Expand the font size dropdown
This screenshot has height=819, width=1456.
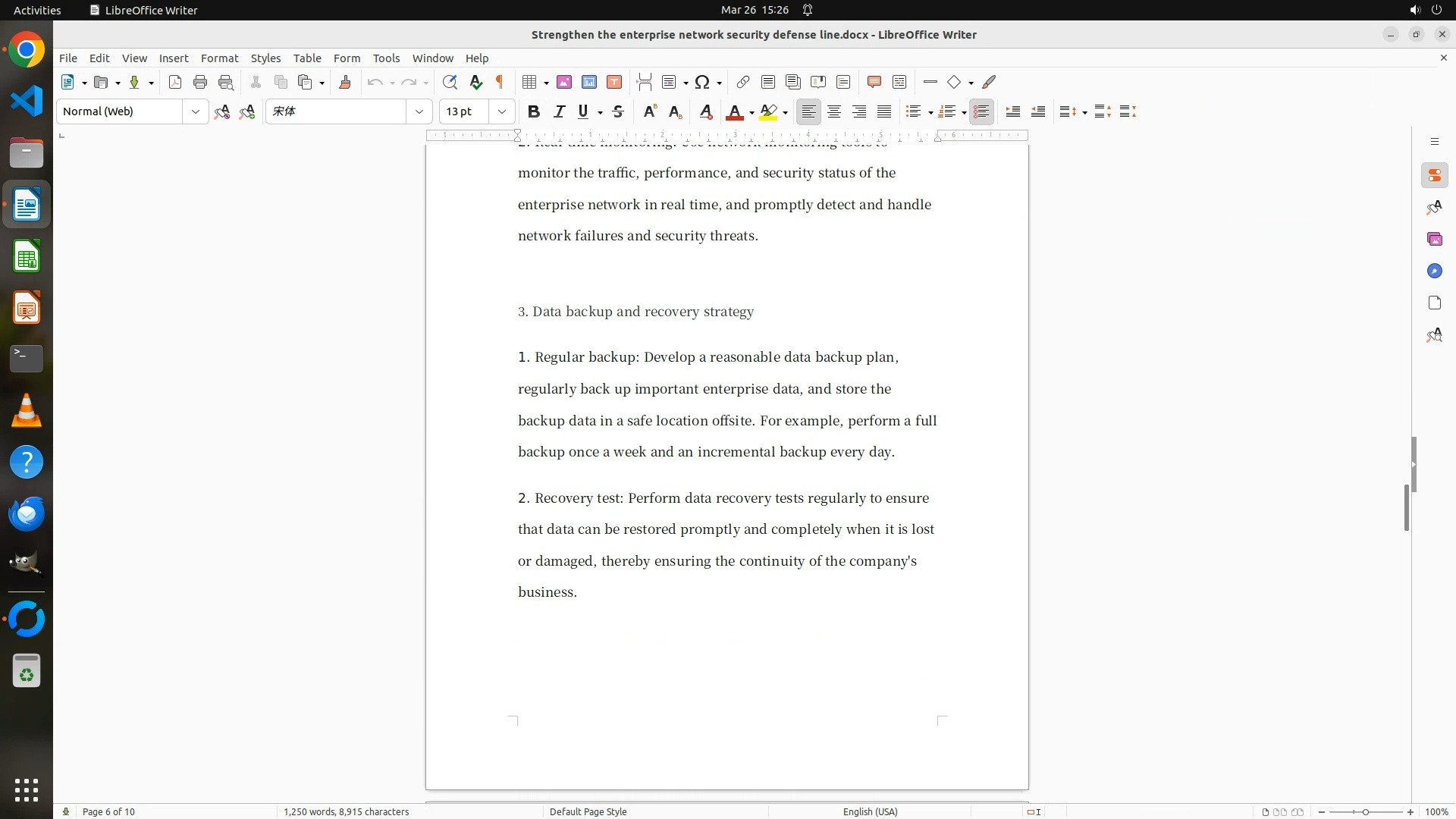pos(502,111)
